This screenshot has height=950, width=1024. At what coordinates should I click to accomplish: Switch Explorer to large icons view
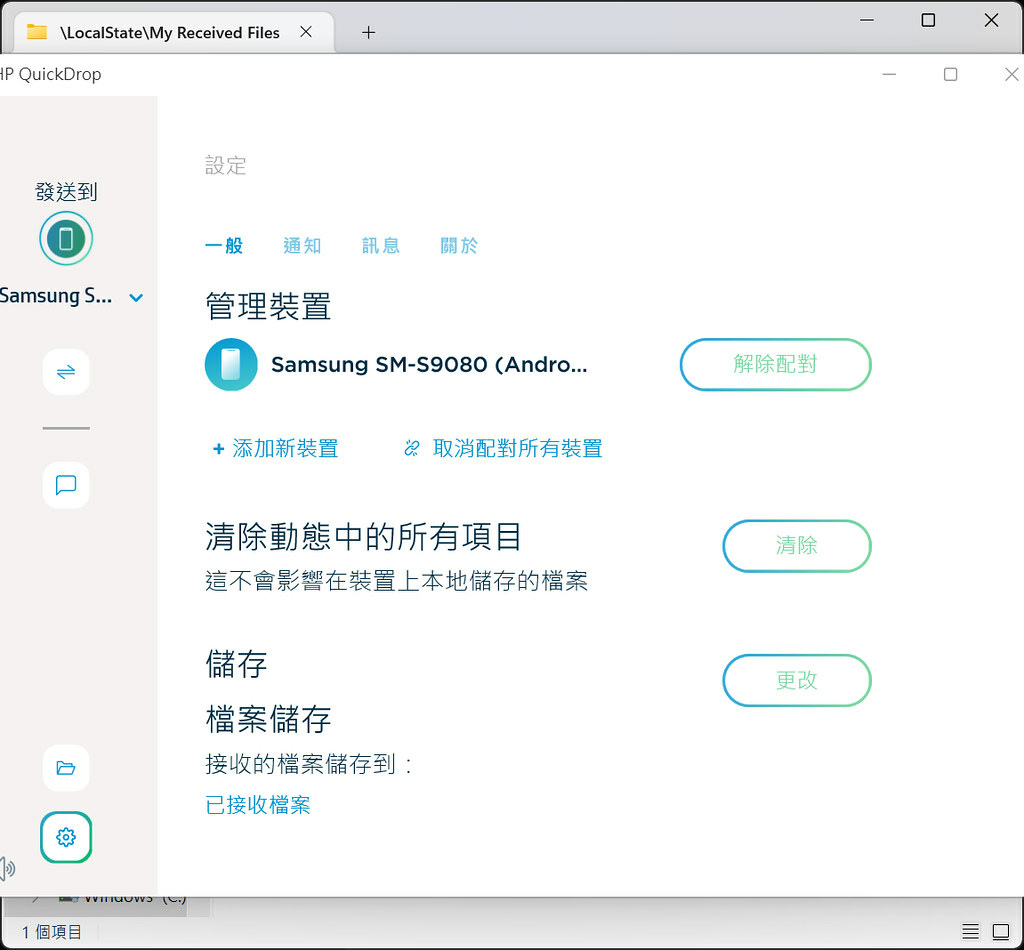[x=1000, y=931]
